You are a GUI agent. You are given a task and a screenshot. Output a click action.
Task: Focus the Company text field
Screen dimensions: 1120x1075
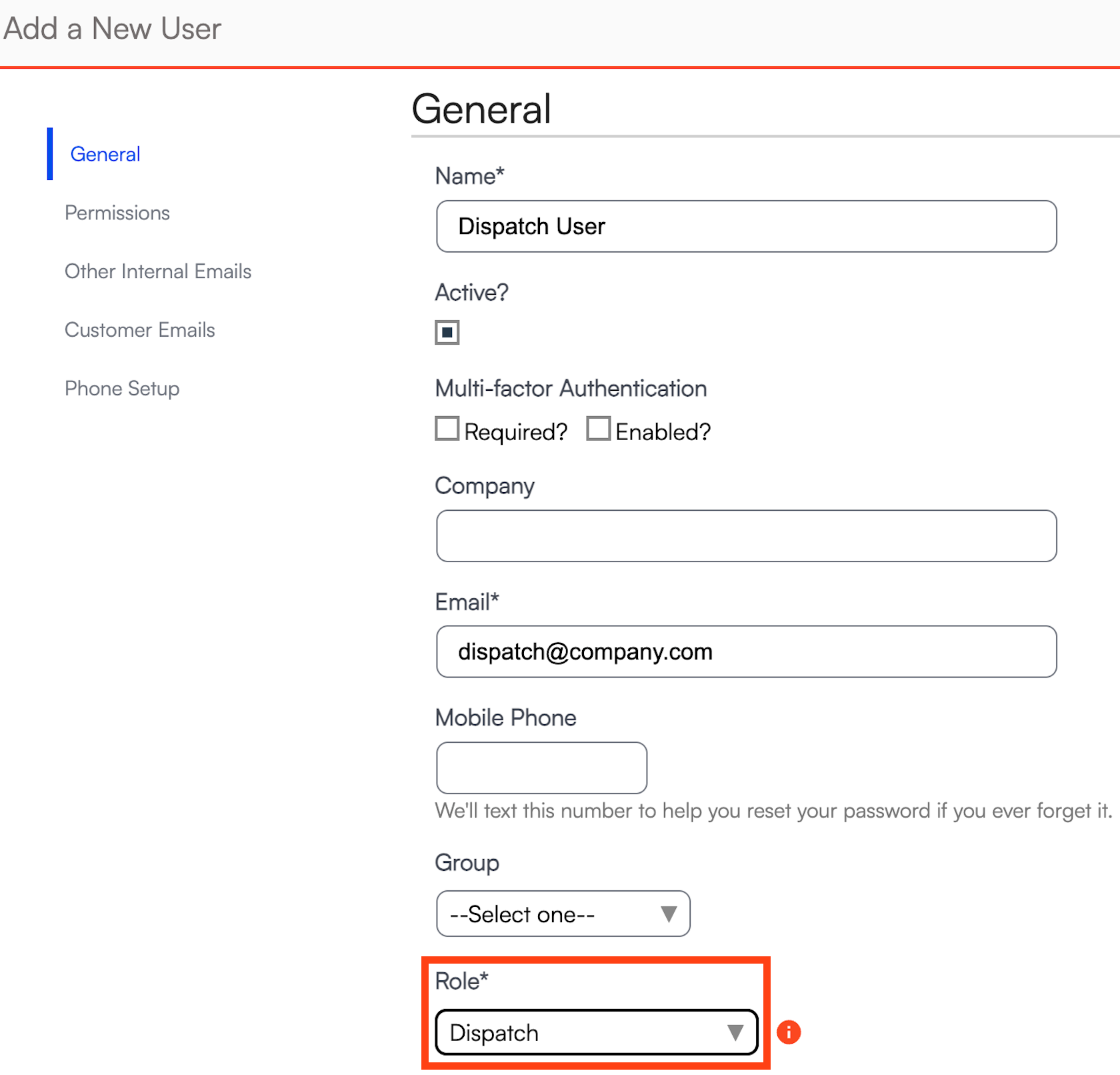tap(746, 536)
